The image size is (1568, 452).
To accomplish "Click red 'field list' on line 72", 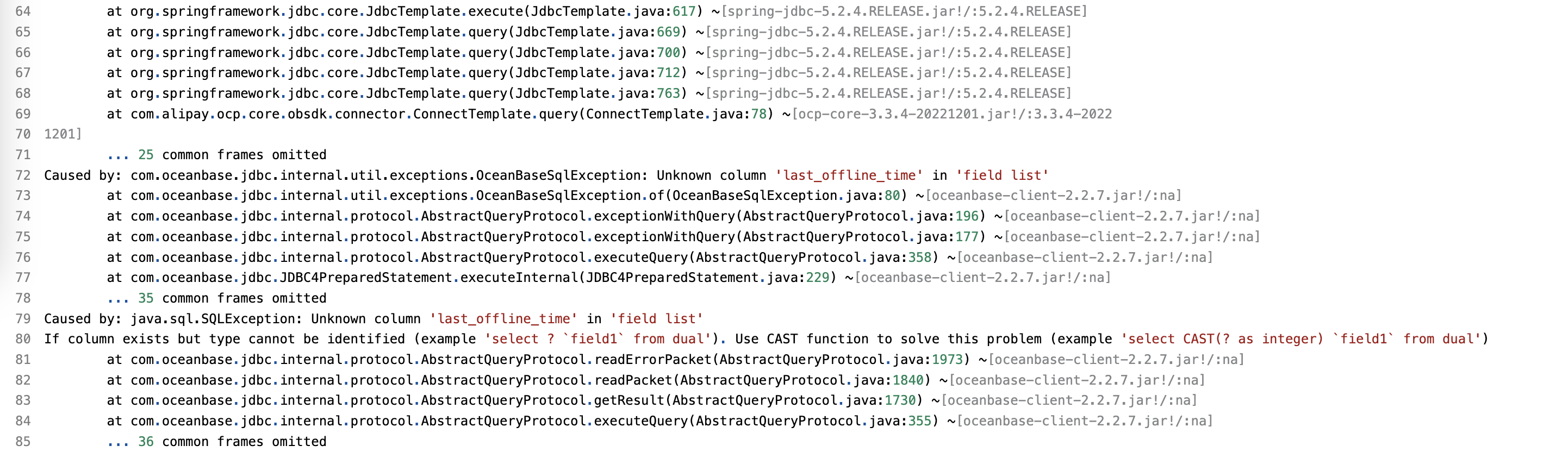I will tap(1003, 175).
